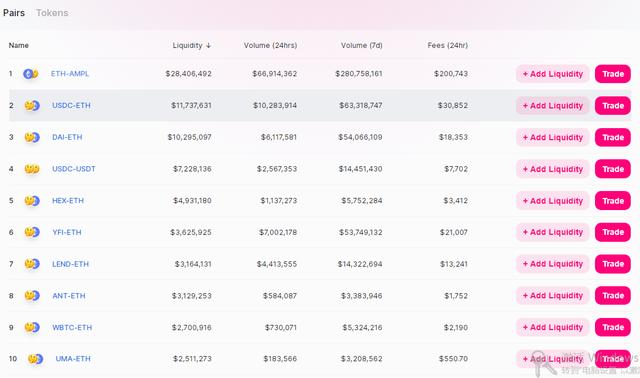Viewport: 640px width, 378px height.
Task: Switch to the Tokens tab
Action: click(x=52, y=13)
